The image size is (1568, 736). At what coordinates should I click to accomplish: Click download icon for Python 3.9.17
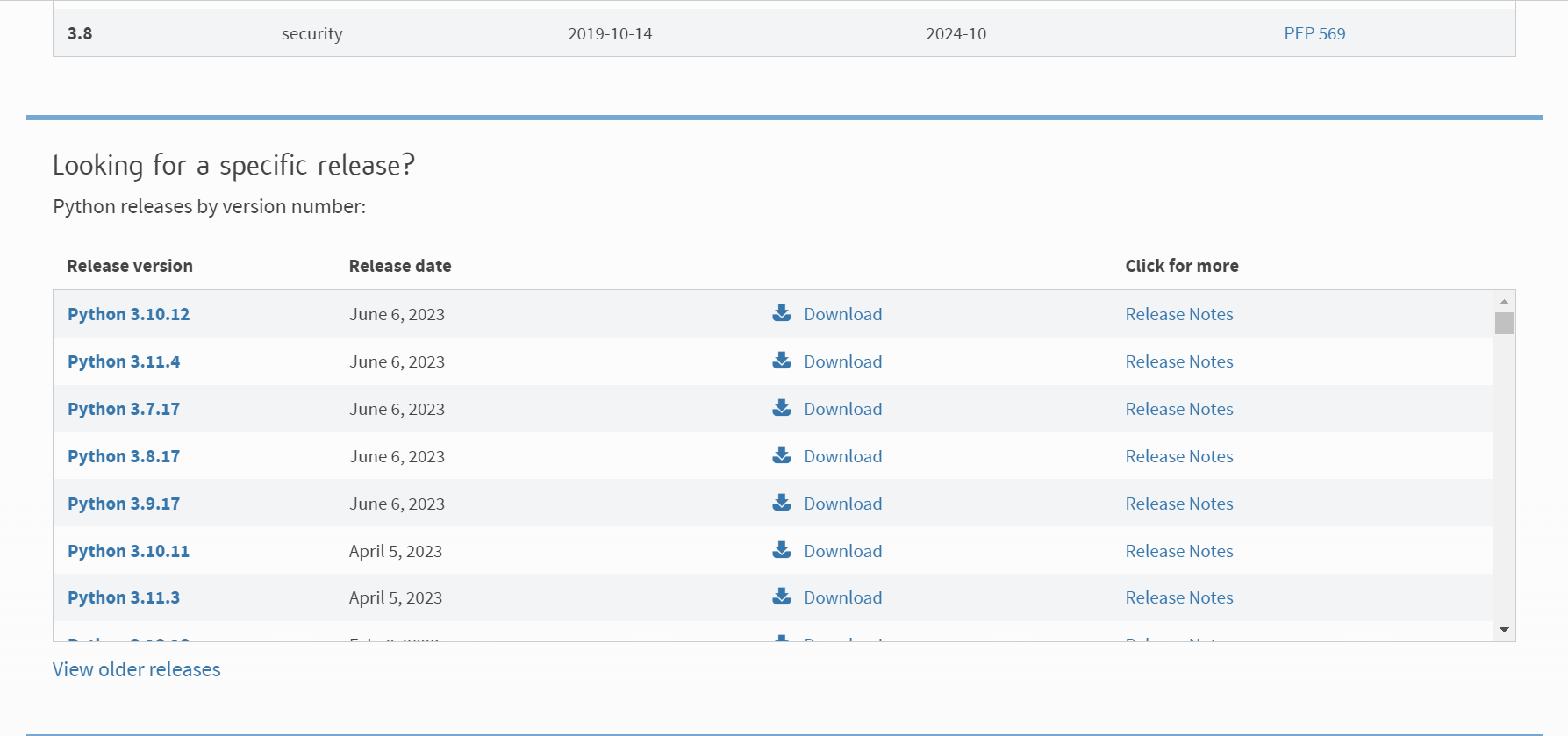pyautogui.click(x=782, y=503)
